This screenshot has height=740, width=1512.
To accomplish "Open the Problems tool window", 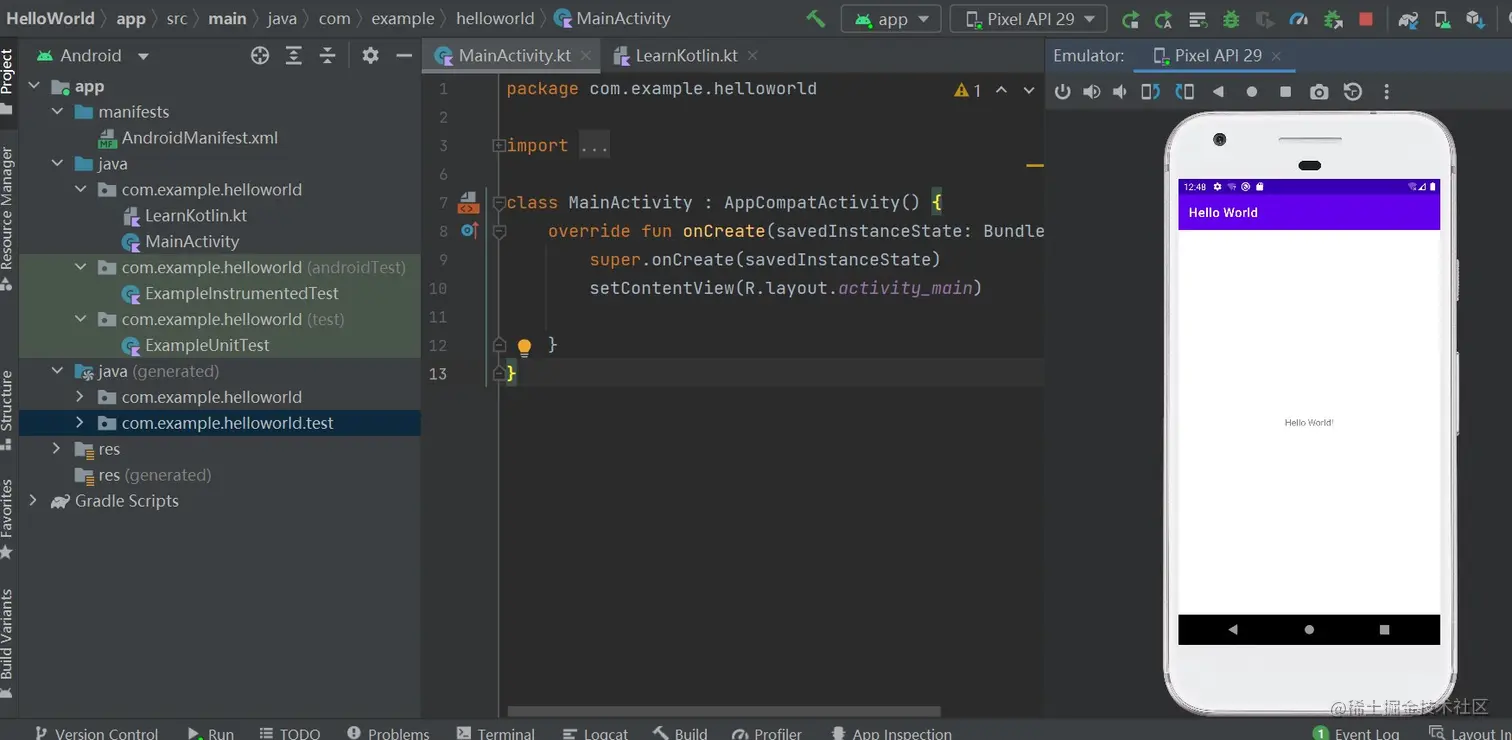I will click(x=388, y=733).
